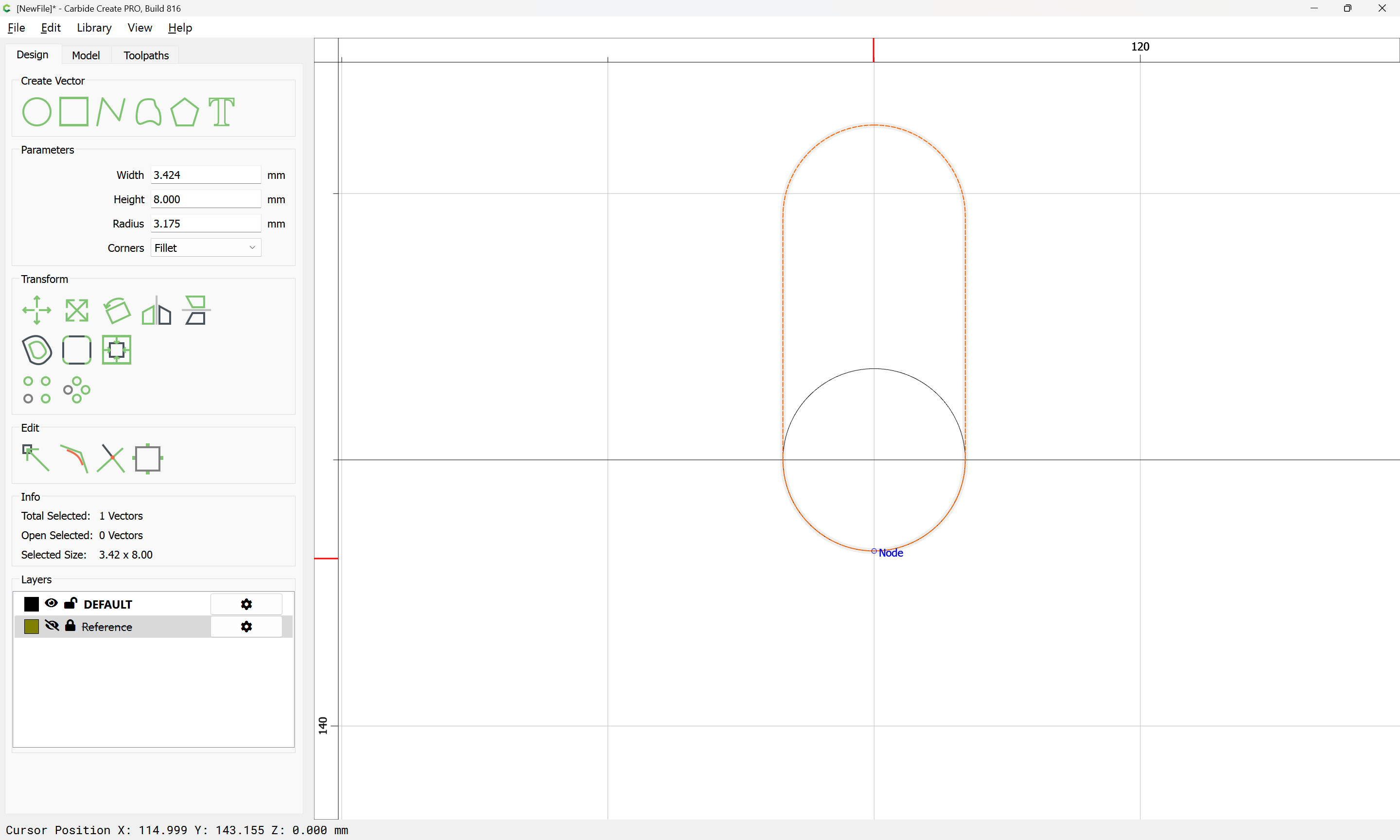Expand the Corners Fillet dropdown
This screenshot has height=840, width=1400.
point(206,248)
